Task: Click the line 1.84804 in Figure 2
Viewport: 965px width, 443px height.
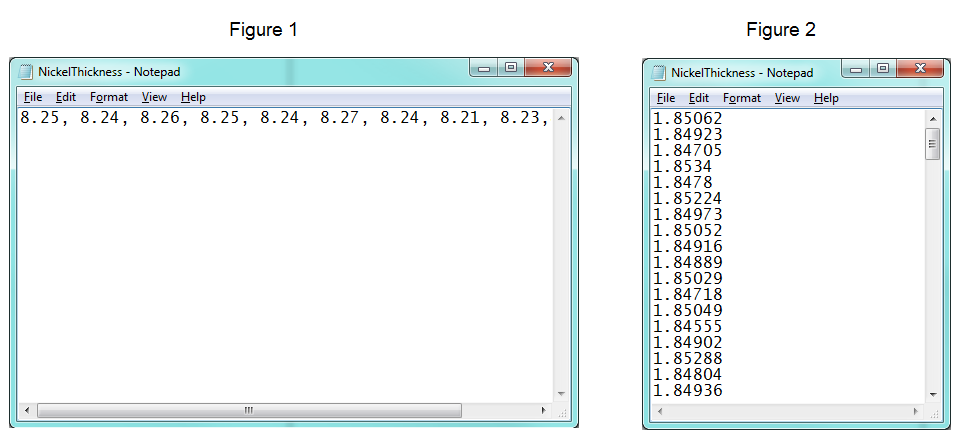Action: pos(687,374)
